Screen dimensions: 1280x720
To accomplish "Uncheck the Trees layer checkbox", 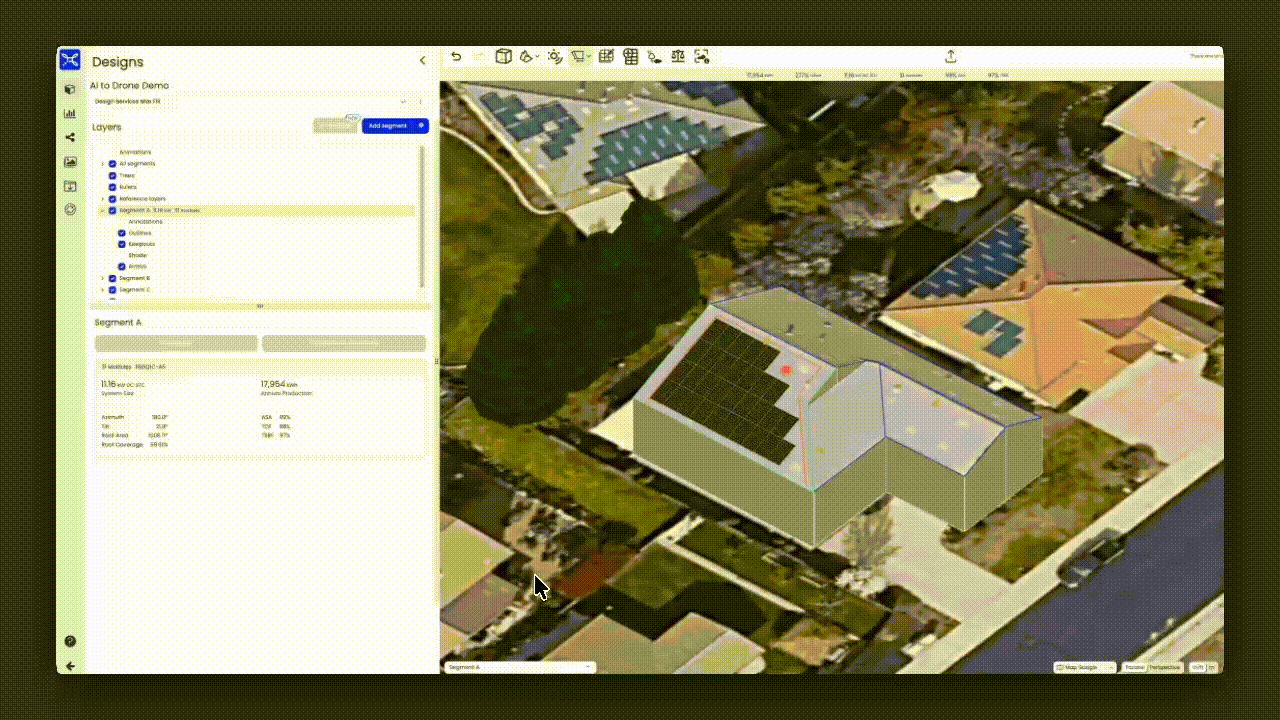I will [113, 175].
